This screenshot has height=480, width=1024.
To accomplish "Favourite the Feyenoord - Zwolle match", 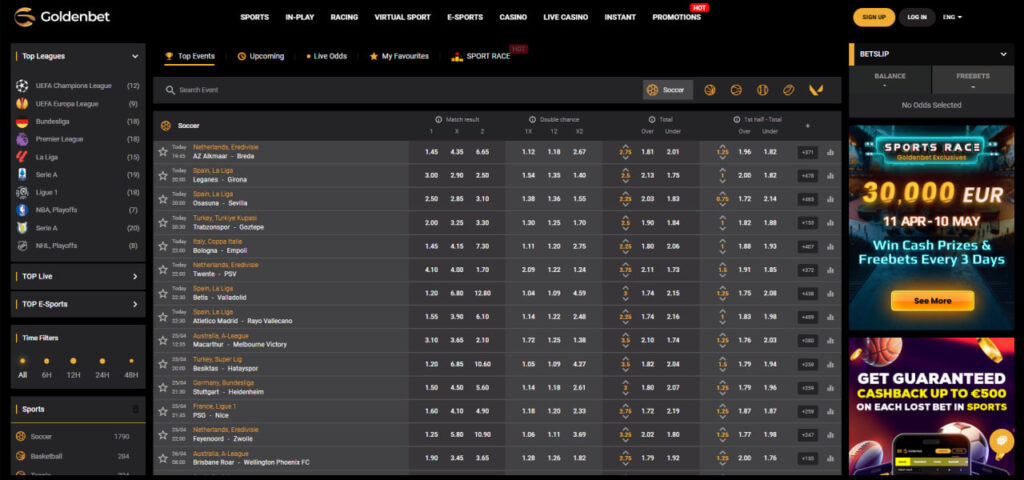I will coord(163,434).
